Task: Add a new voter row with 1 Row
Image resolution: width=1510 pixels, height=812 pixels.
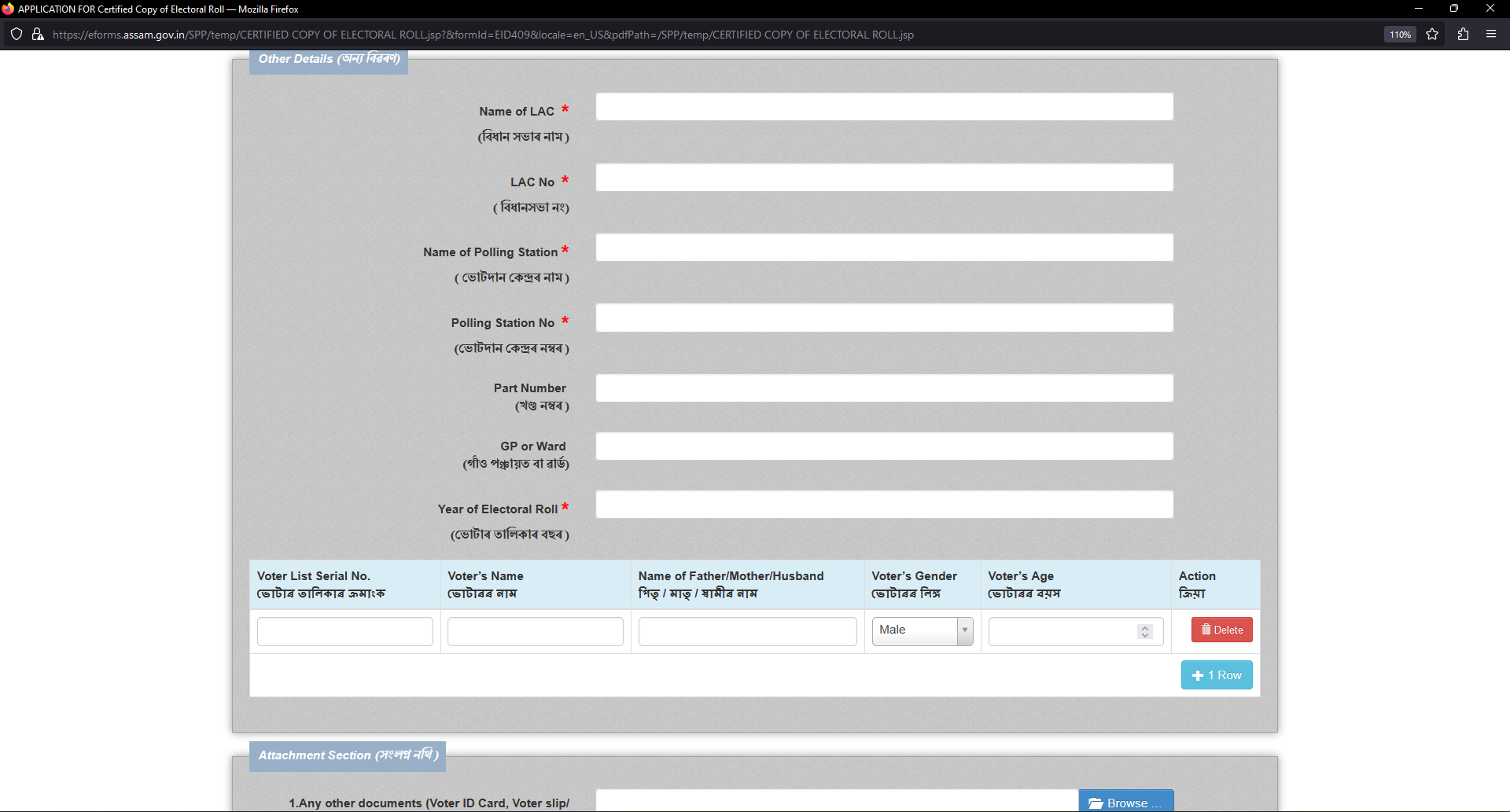Action: 1217,674
